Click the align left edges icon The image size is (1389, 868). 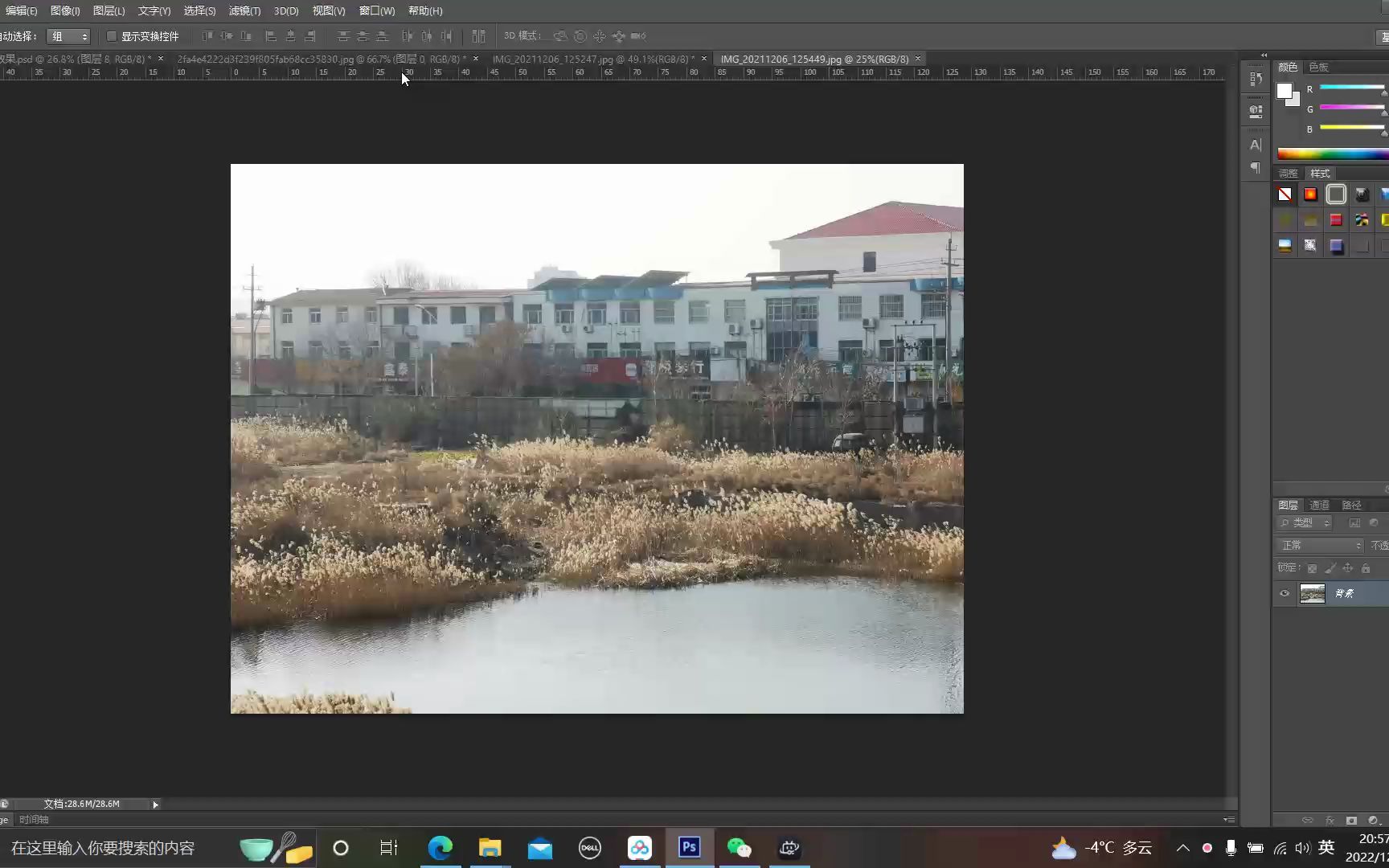pyautogui.click(x=271, y=36)
